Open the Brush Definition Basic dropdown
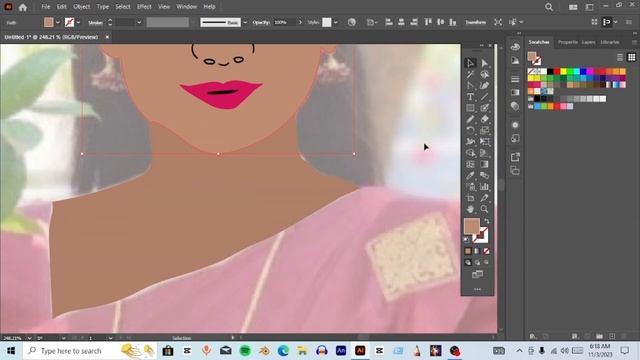Screen dimensions: 640x360 pos(245,22)
